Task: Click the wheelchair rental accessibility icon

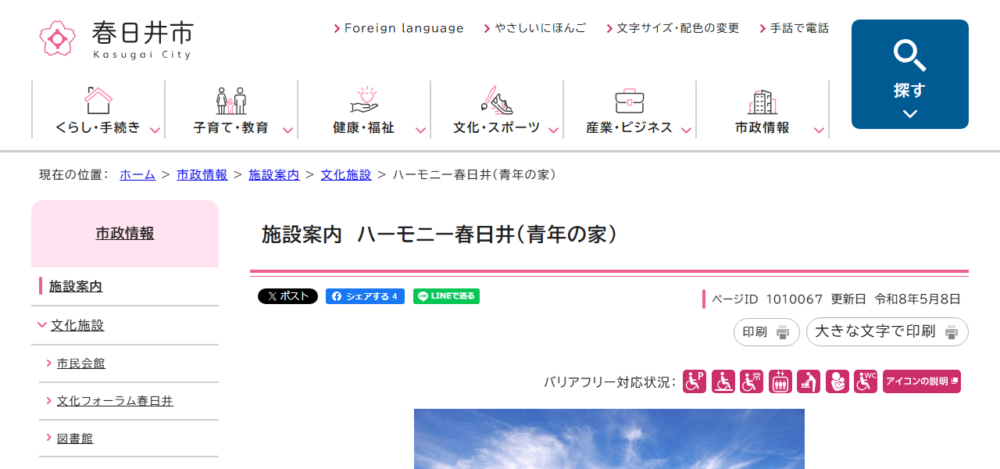Action: coord(751,382)
